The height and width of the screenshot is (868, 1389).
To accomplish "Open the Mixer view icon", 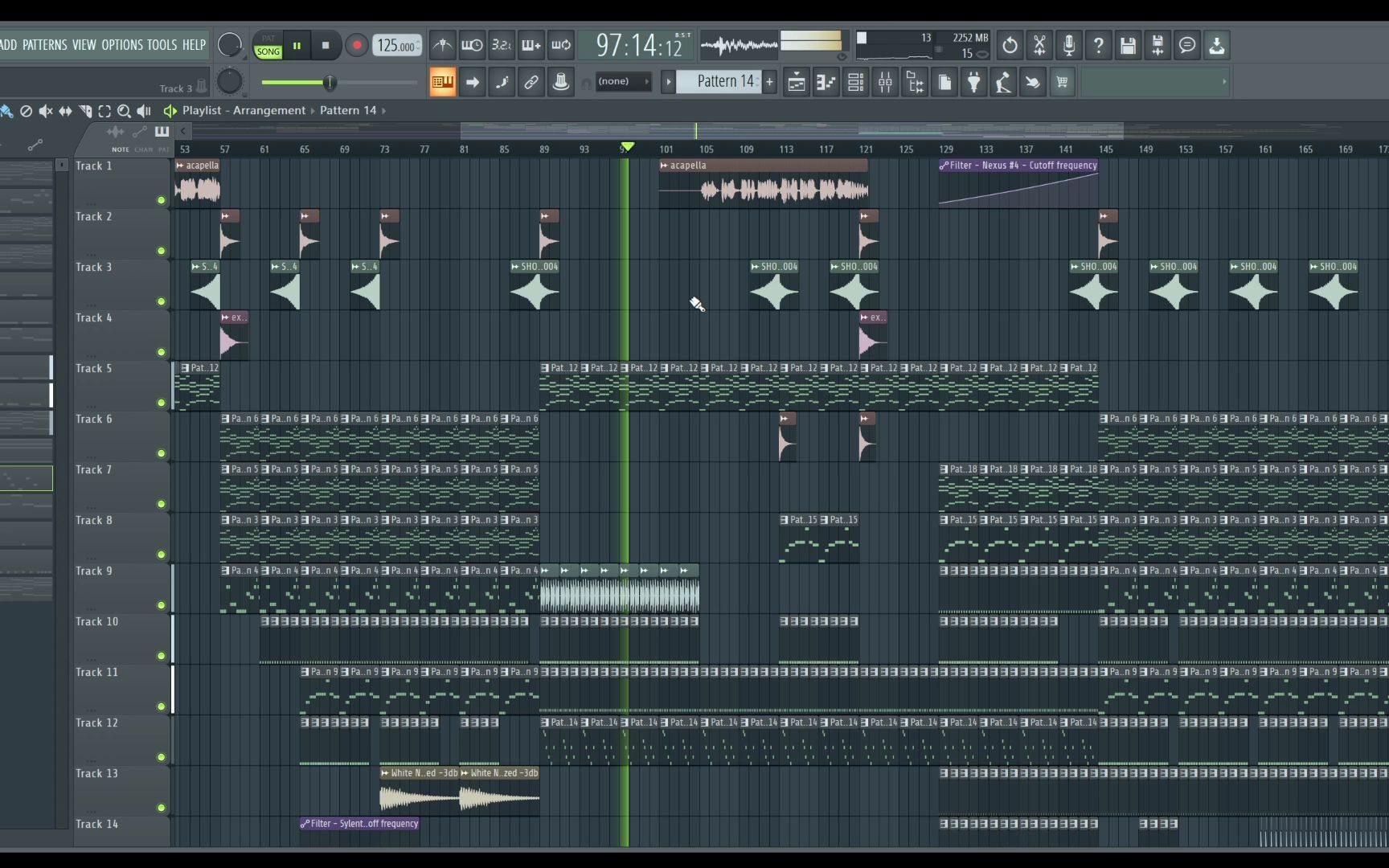I will tap(885, 82).
